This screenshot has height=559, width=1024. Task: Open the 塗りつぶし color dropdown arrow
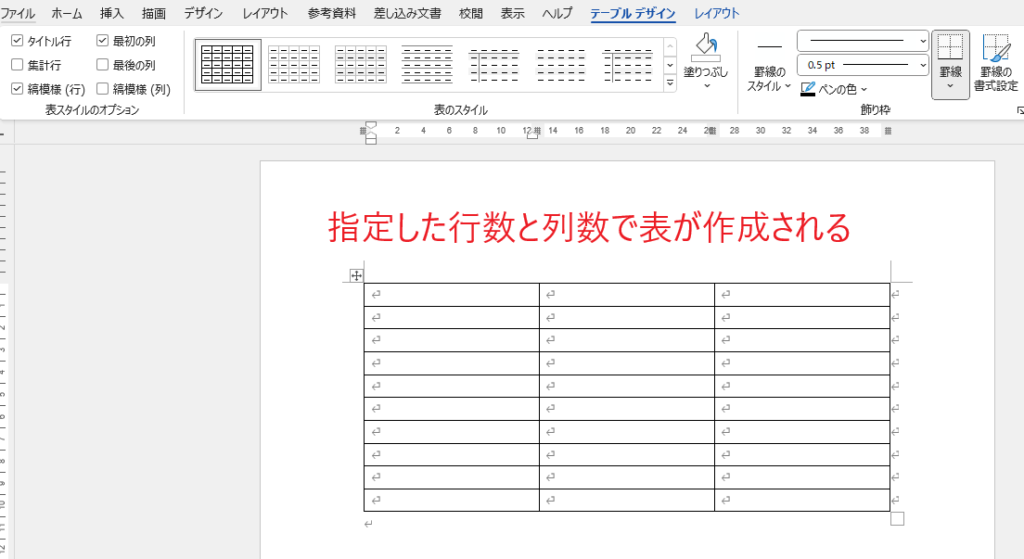[707, 86]
